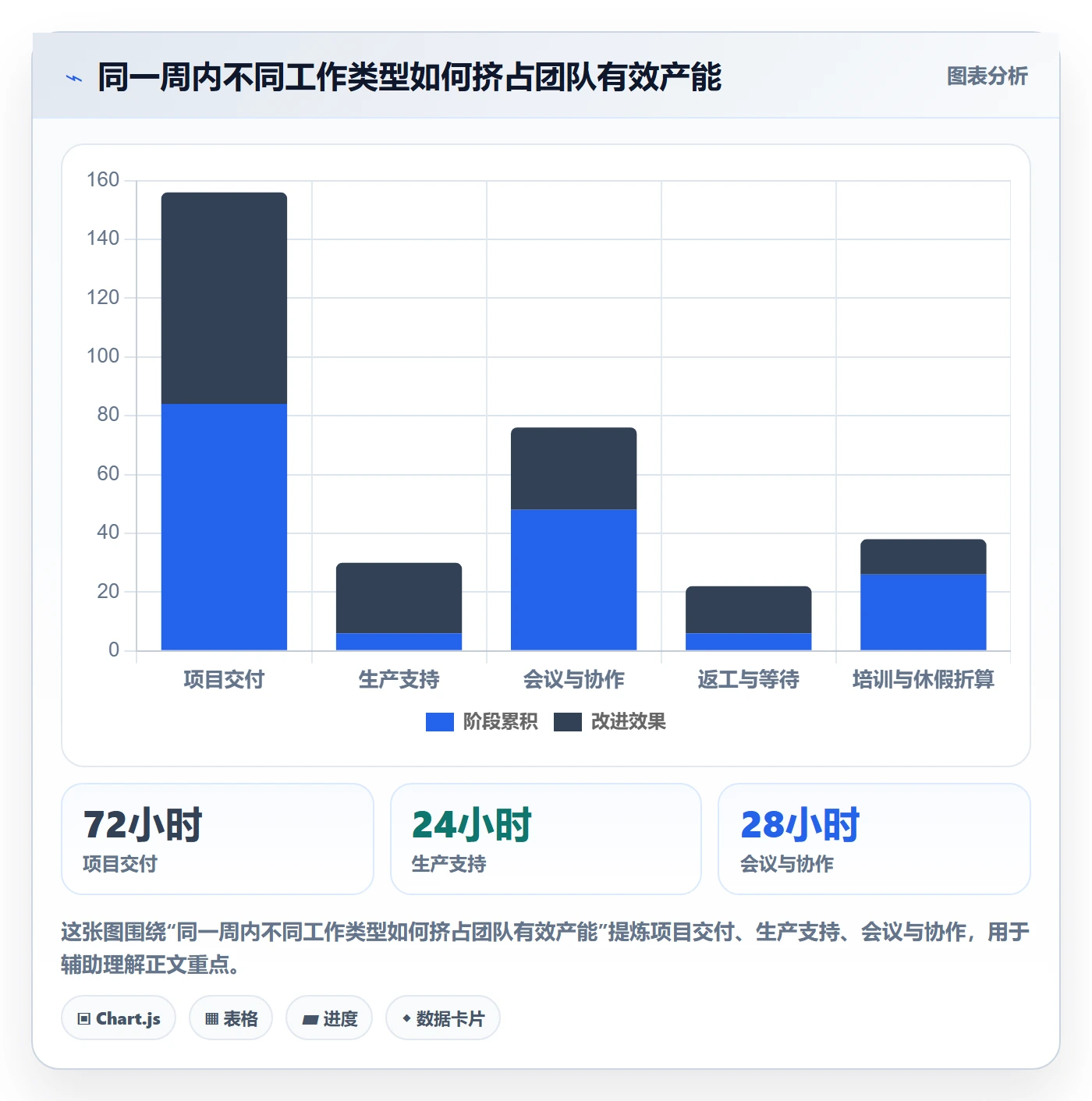
Task: Open the 72小时 项目交付 data card
Action: coord(218,839)
